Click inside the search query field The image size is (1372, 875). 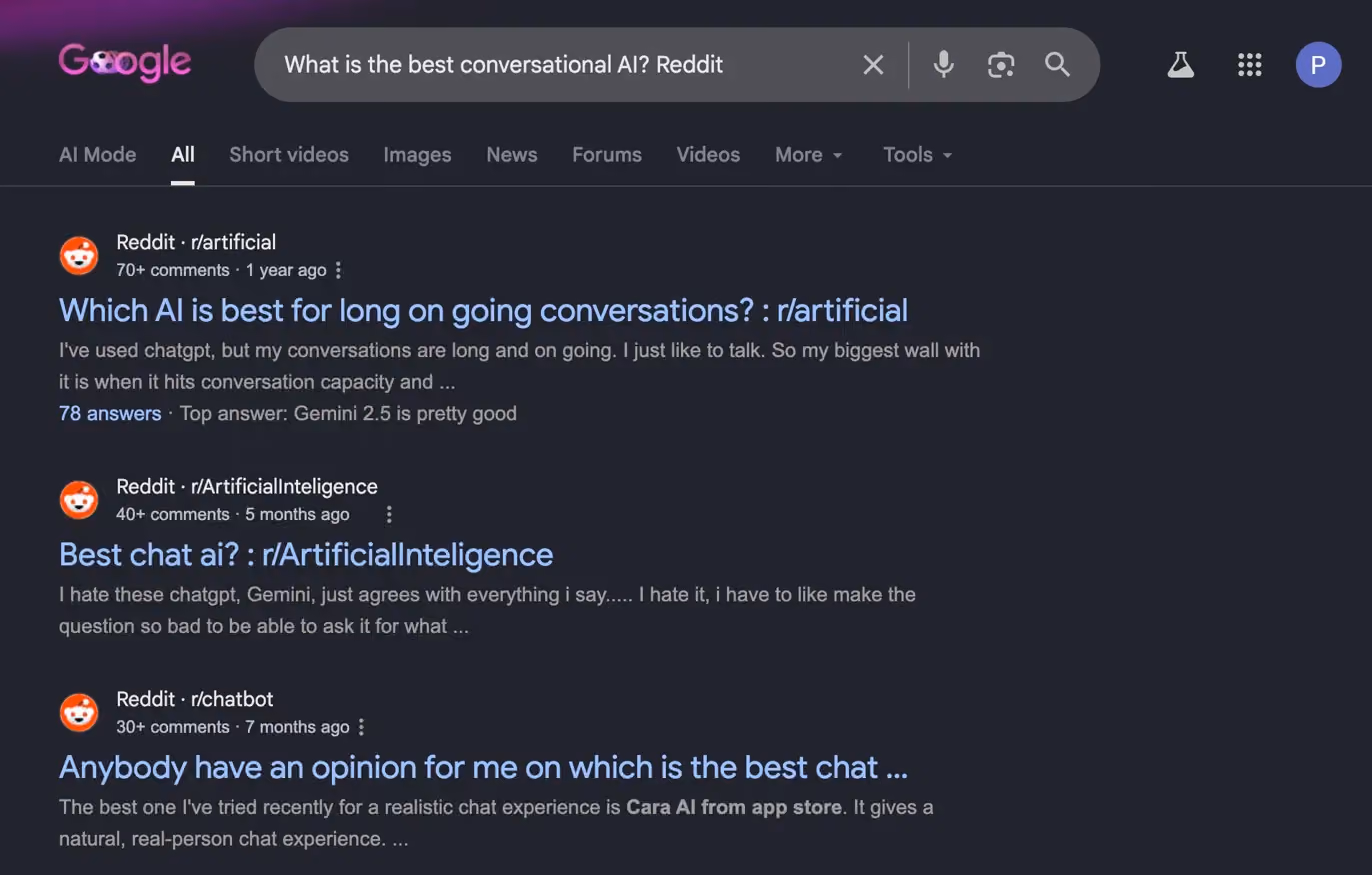[560, 65]
